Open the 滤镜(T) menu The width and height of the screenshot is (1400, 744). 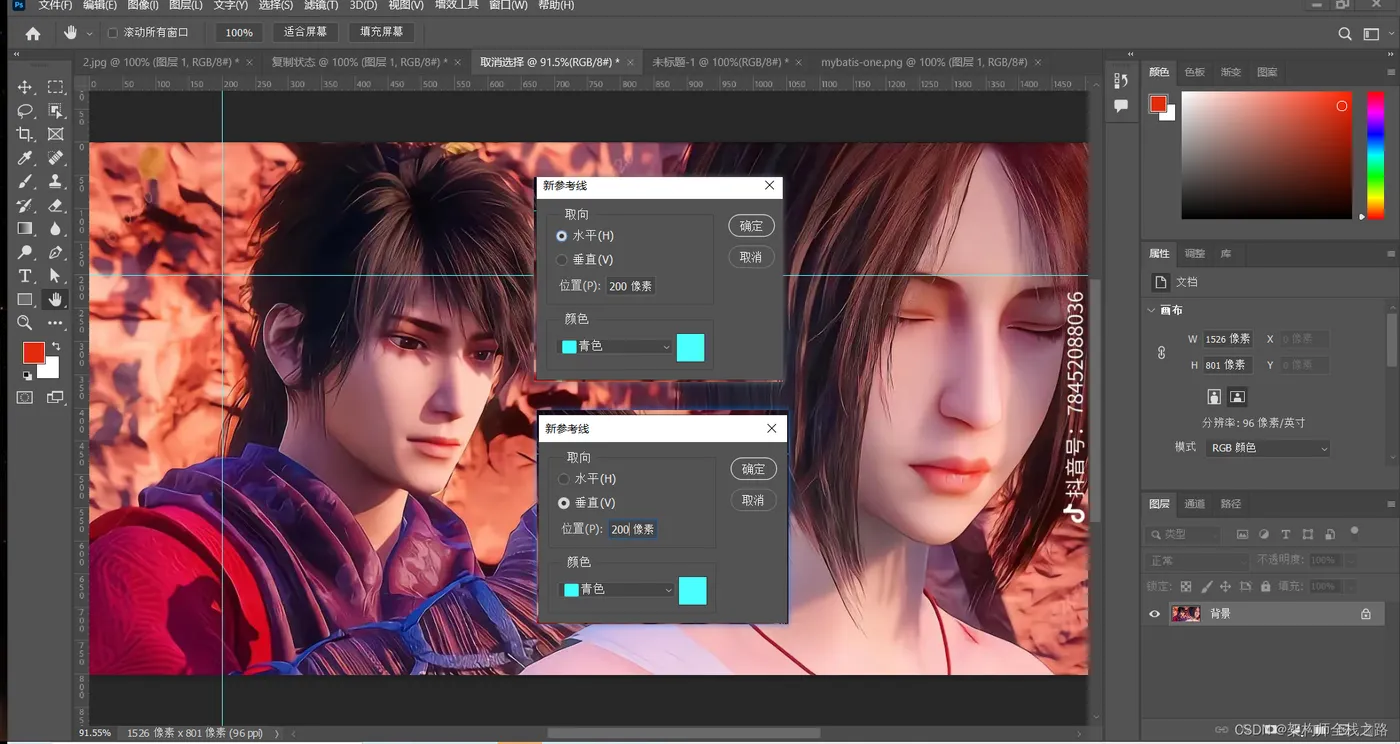point(321,5)
